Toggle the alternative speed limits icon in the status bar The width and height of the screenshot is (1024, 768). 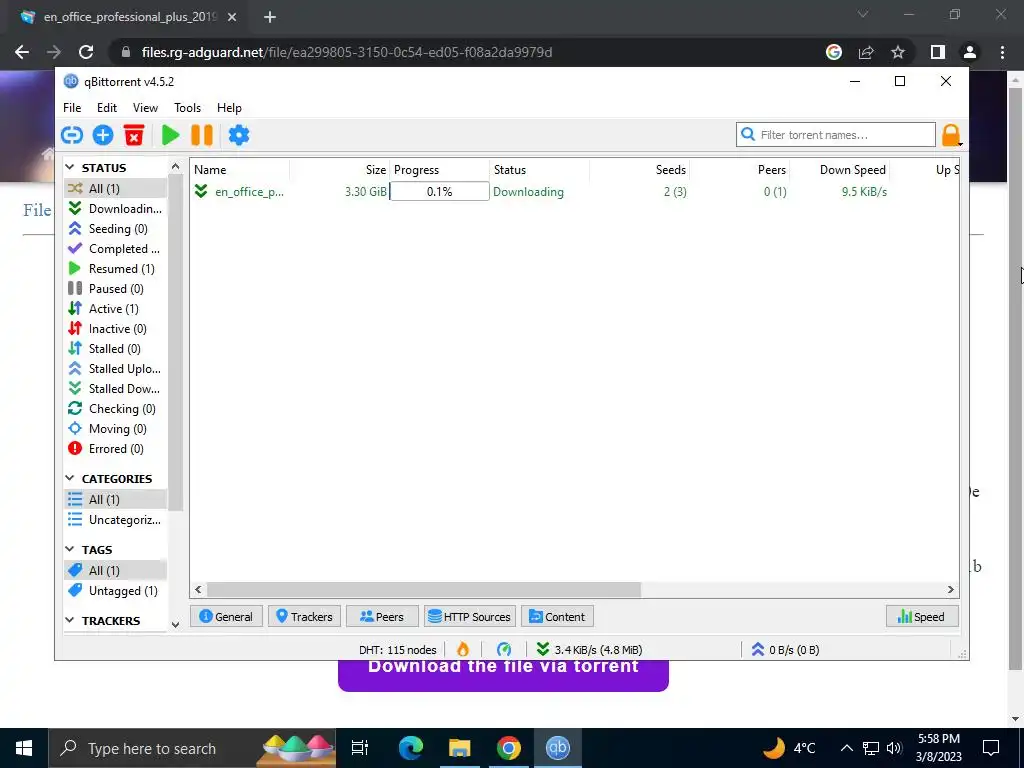pos(504,649)
